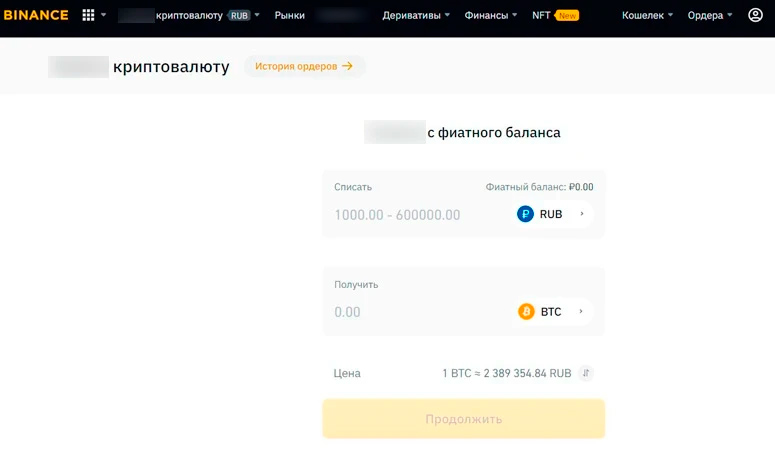Click the History orders arrow icon
This screenshot has height=454, width=775.
[347, 66]
